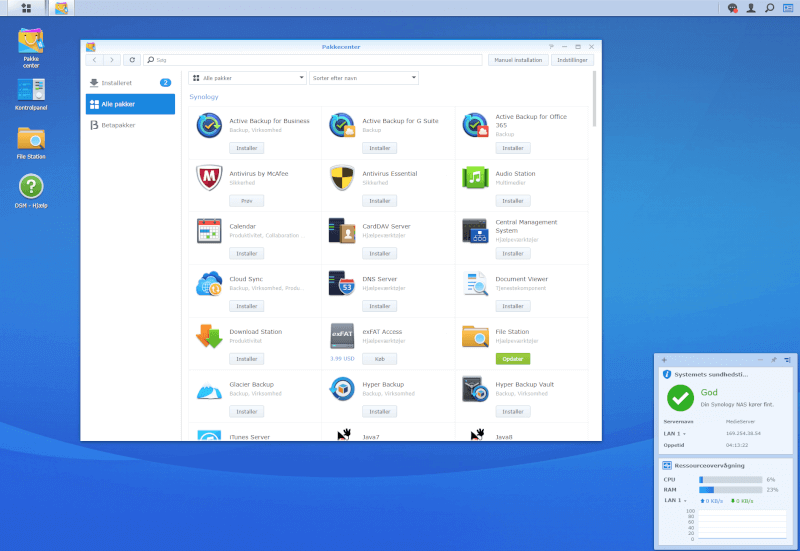Click the DNS Server icon
Image resolution: width=800 pixels, height=551 pixels.
point(342,284)
